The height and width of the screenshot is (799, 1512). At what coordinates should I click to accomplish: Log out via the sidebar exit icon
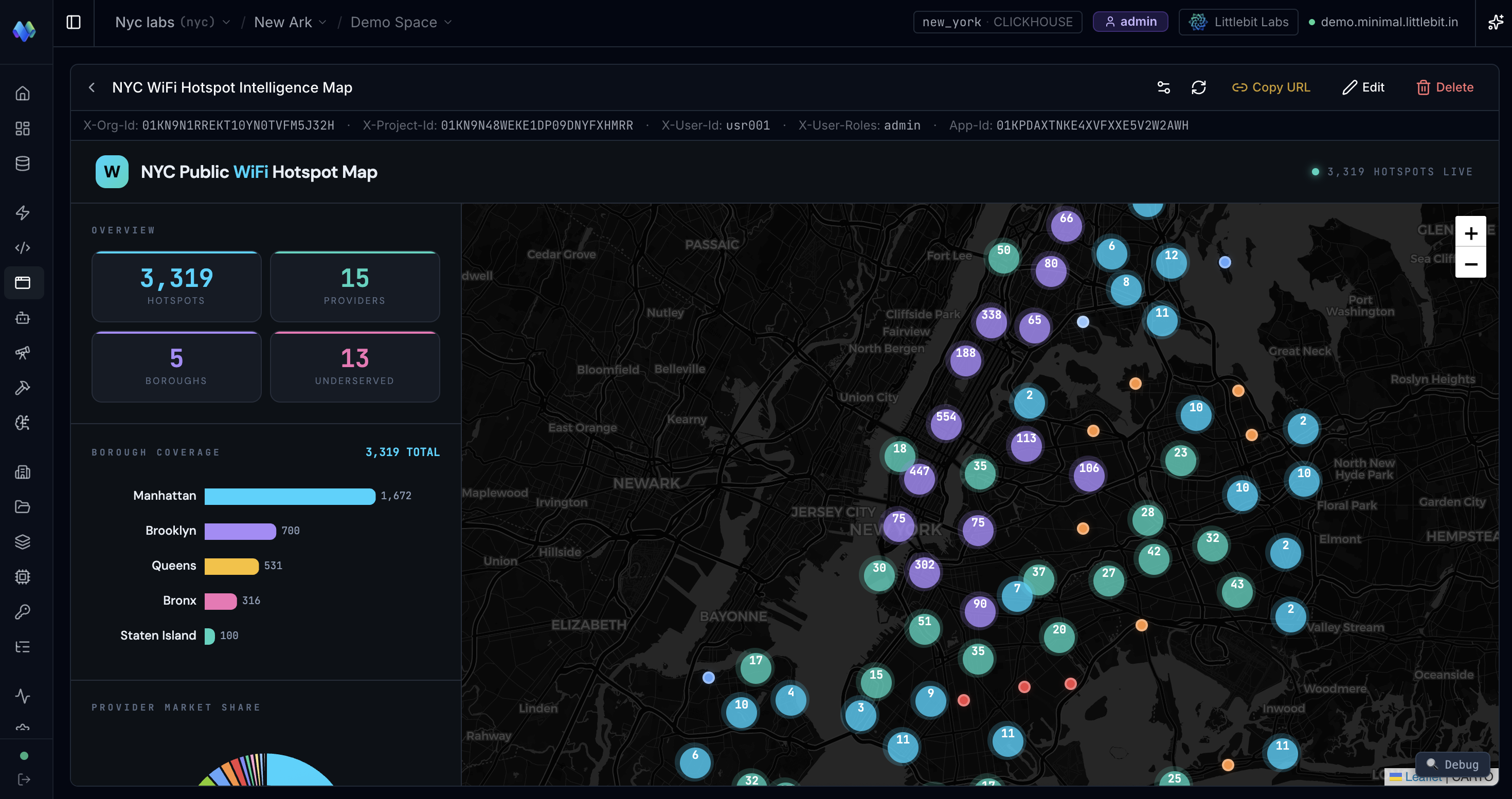tap(24, 779)
